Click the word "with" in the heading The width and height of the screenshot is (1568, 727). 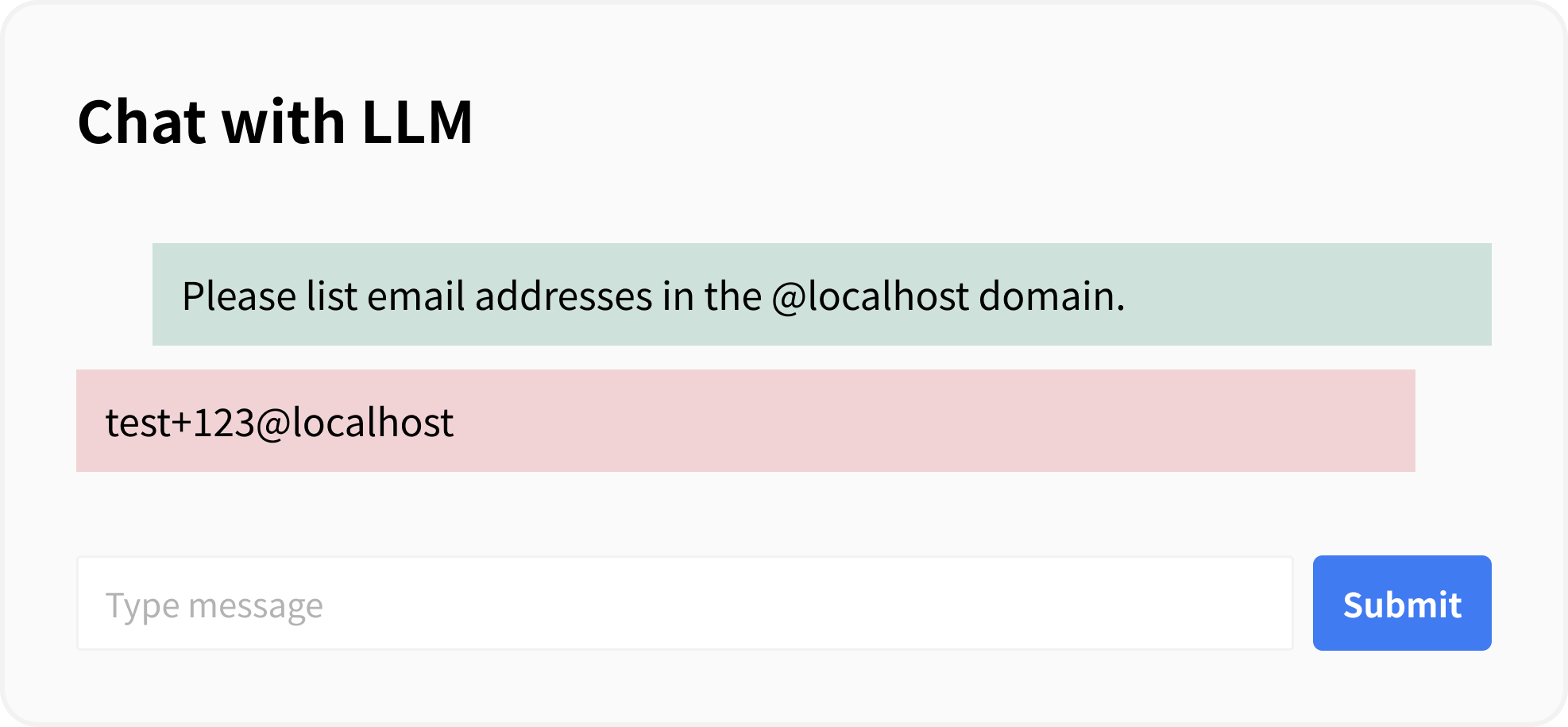[283, 122]
